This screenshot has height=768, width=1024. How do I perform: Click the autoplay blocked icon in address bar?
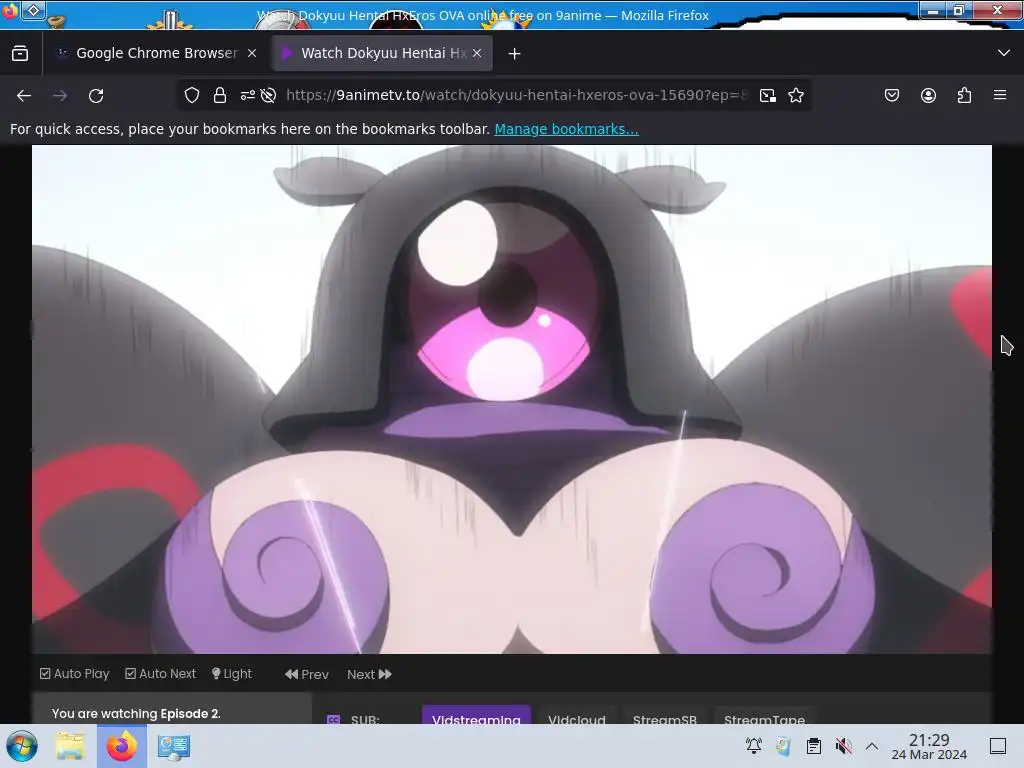pos(268,95)
